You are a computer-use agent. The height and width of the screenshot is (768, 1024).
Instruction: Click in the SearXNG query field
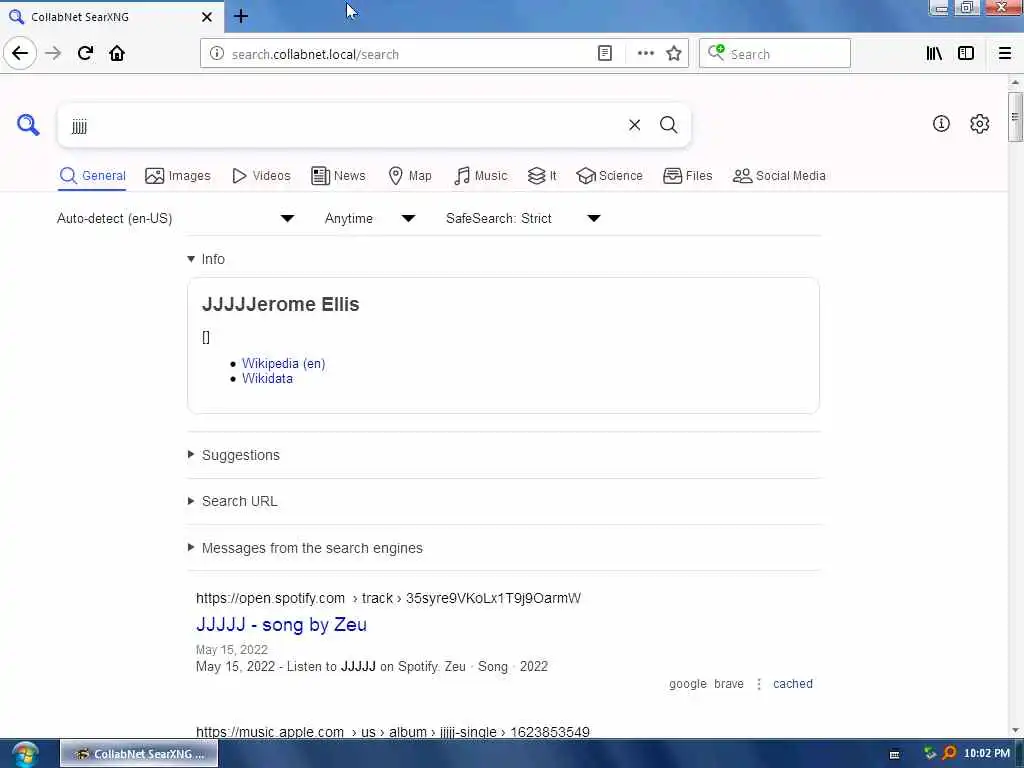(x=343, y=125)
